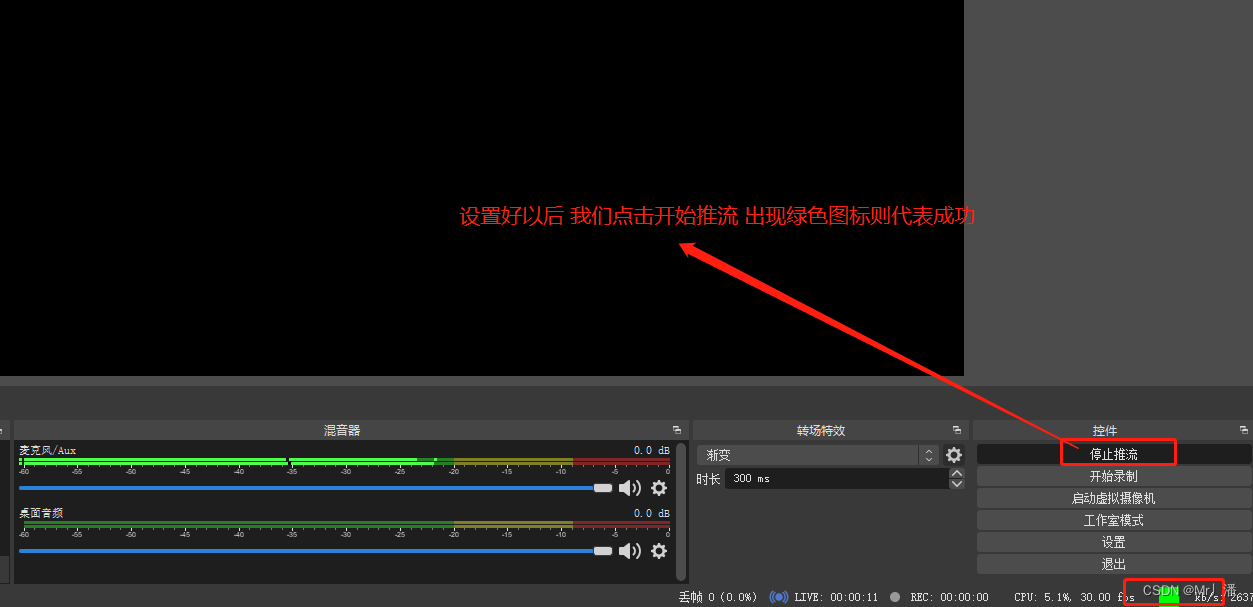
Task: Open transition properties gear next to 渐变
Action: click(954, 455)
